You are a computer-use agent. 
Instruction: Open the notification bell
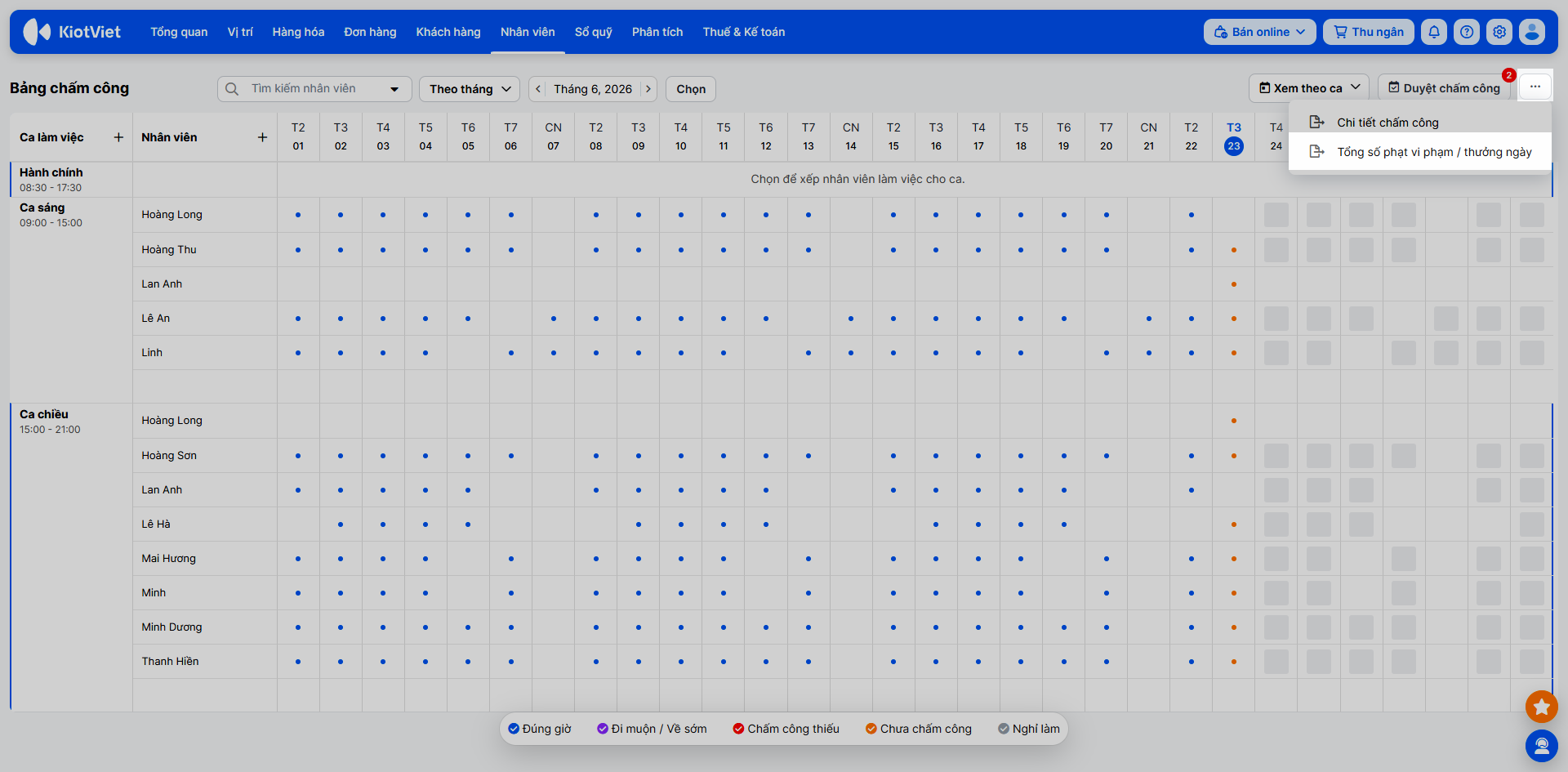point(1434,32)
